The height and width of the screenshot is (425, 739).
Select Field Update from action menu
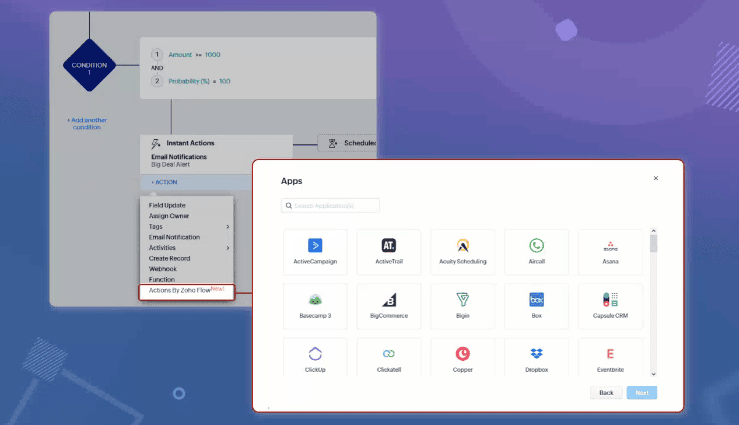coord(167,205)
